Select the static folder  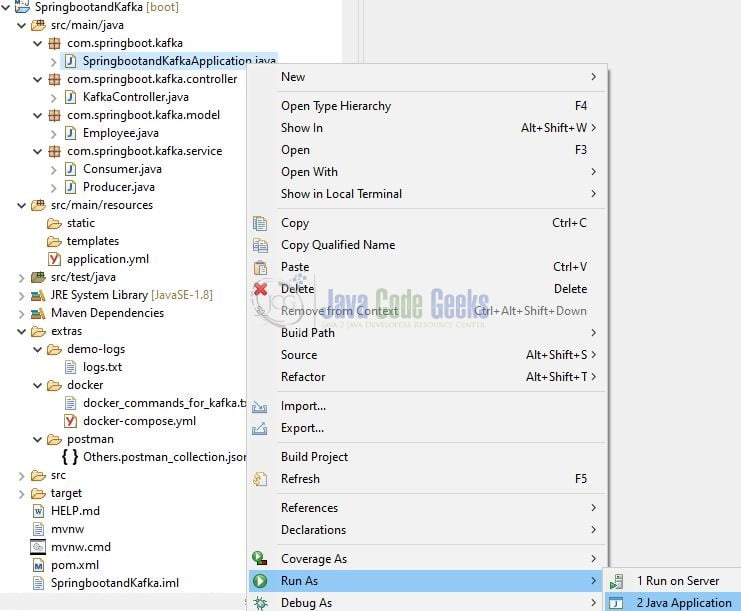click(81, 223)
